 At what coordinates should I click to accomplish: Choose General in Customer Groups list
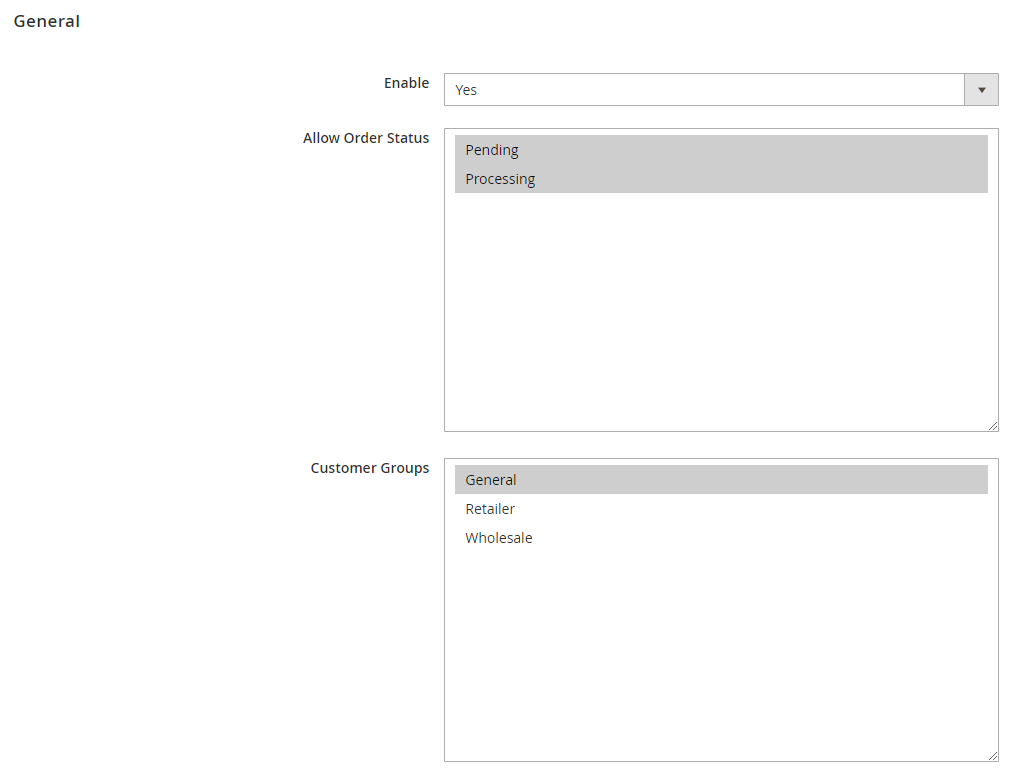pos(491,480)
